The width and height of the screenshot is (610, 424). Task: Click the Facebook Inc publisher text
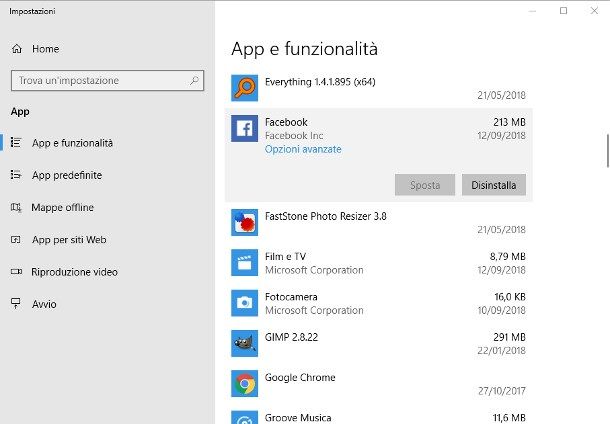(294, 135)
